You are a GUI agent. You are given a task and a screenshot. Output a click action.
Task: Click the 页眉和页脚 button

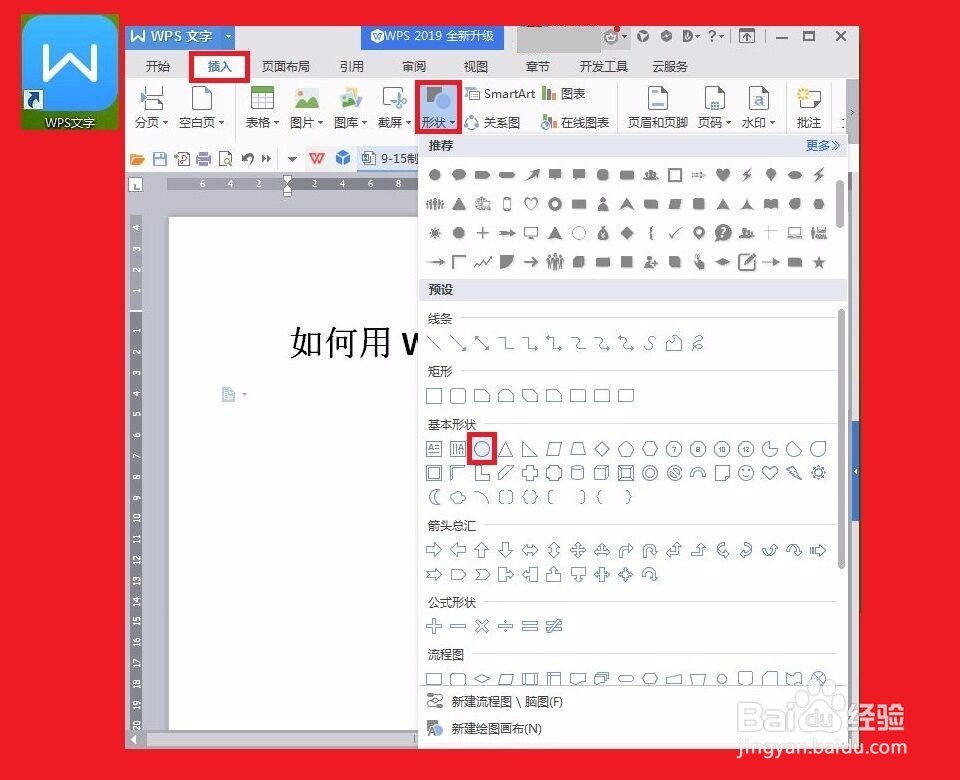(658, 108)
